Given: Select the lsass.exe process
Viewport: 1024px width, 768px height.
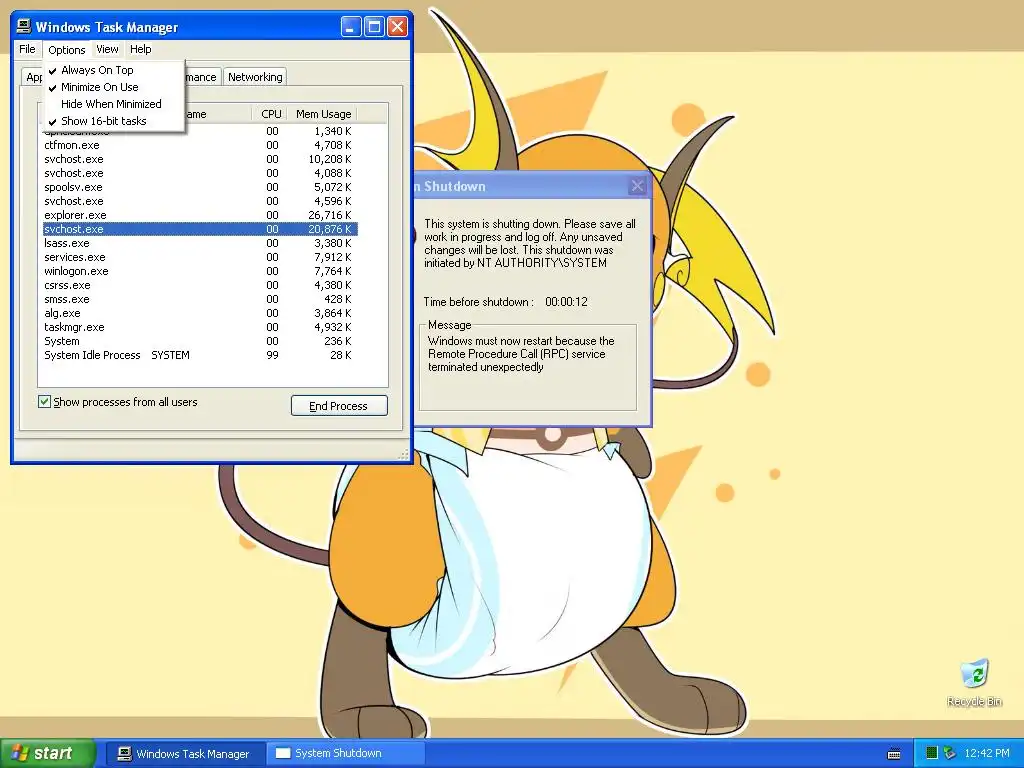Looking at the screenshot, I should point(200,244).
